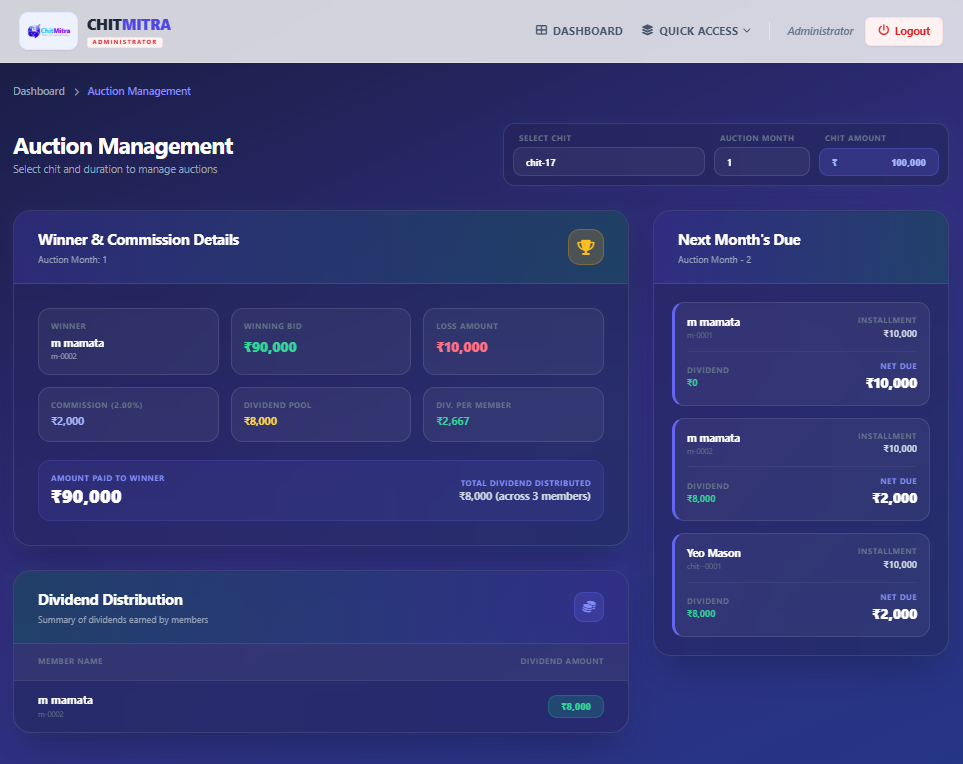Image resolution: width=963 pixels, height=764 pixels.
Task: Open the Quick Access menu
Action: click(x=696, y=31)
